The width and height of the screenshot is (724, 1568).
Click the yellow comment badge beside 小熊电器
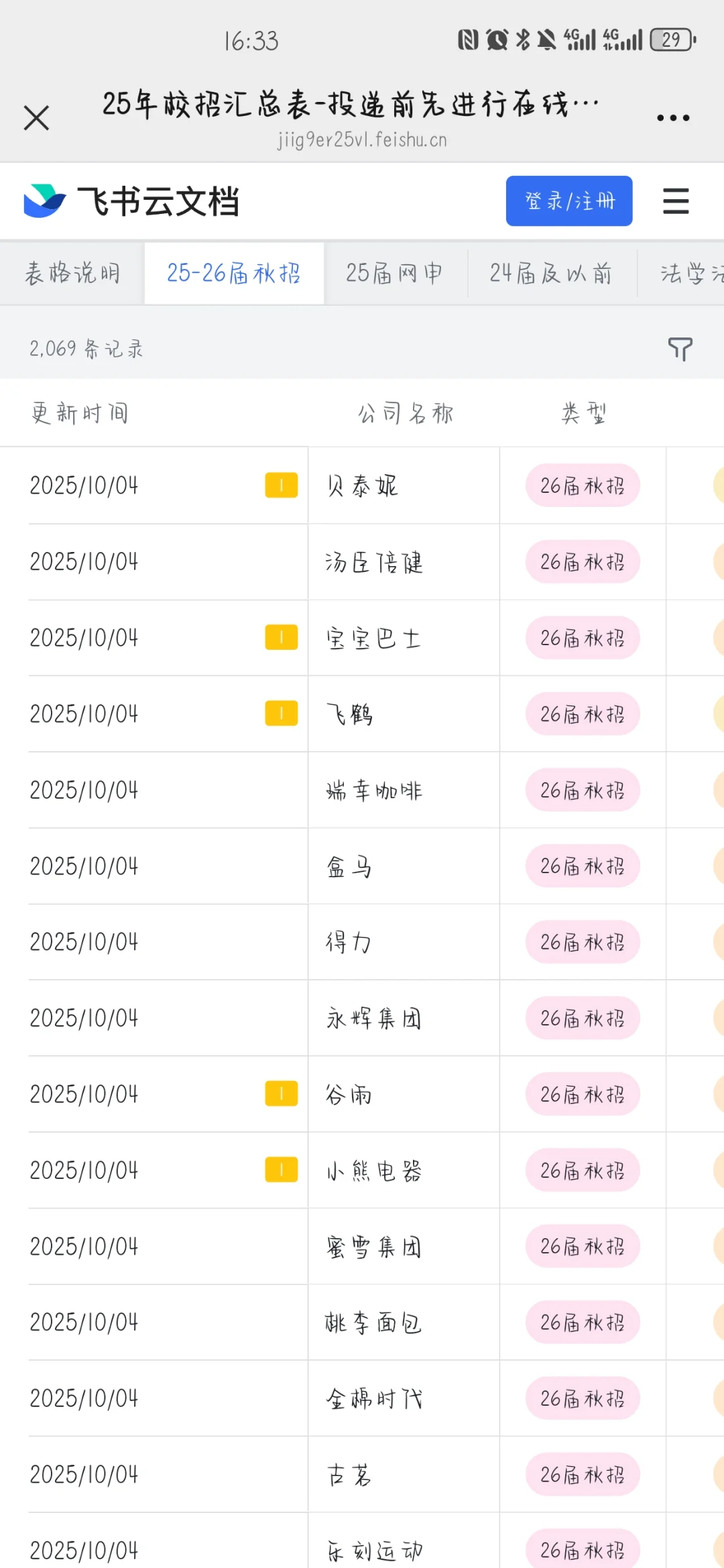pyautogui.click(x=281, y=1170)
